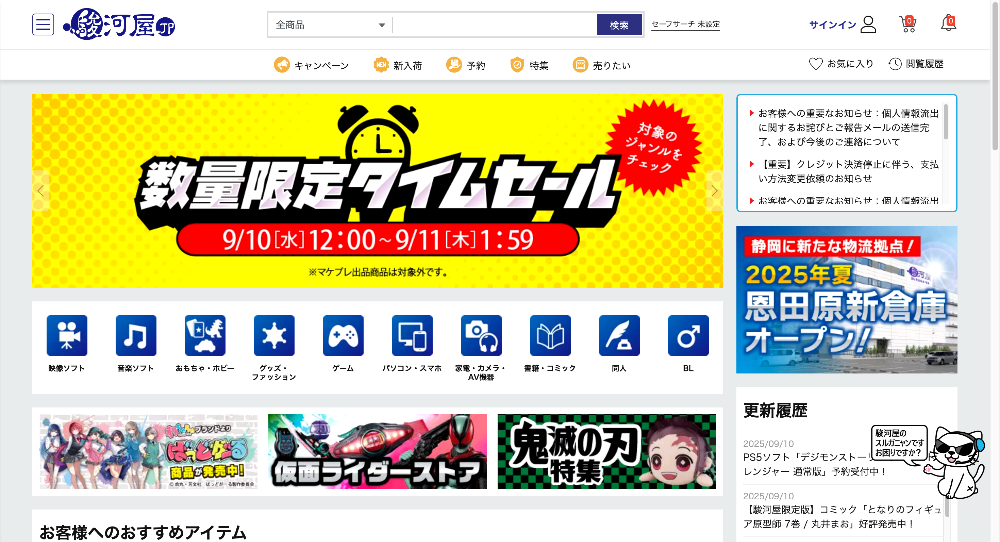Open the notifications bell icon
The height and width of the screenshot is (542, 1000).
tap(948, 24)
